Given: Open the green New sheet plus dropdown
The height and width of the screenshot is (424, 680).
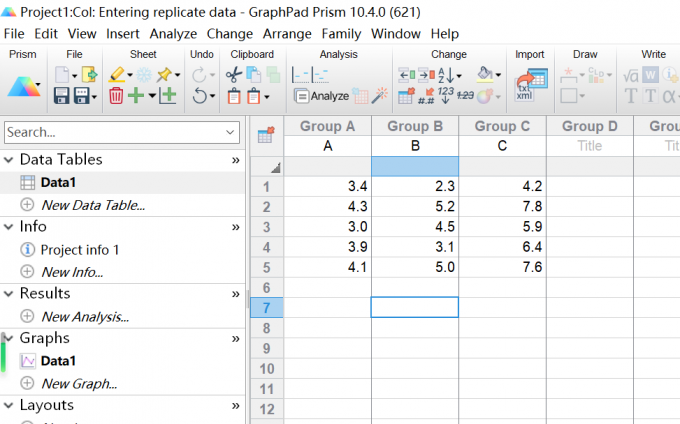Looking at the screenshot, I should [x=152, y=96].
